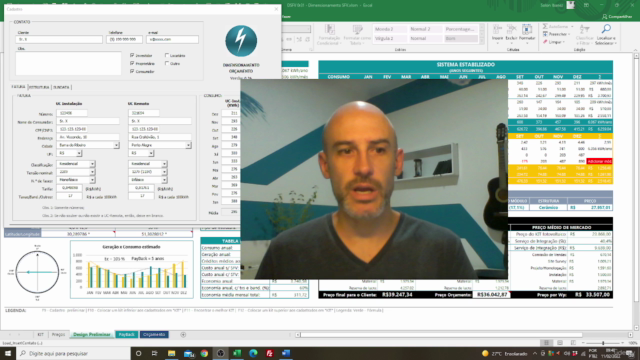
Task: Add a new sheet with plus icon
Action: [183, 335]
